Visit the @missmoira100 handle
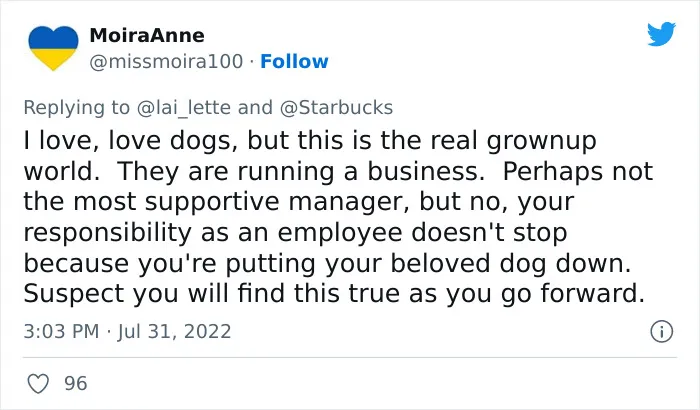 (x=167, y=62)
